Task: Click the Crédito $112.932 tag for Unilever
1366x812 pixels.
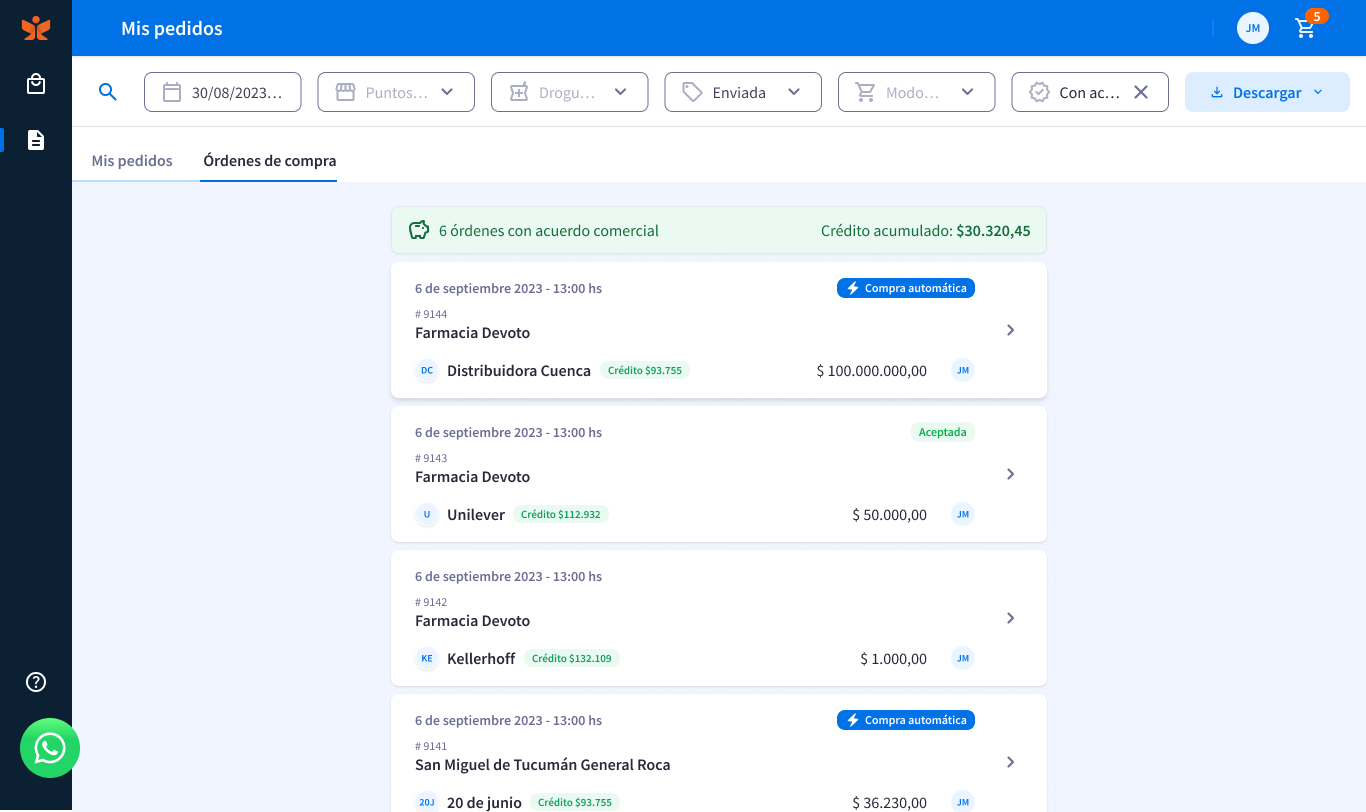Action: [561, 515]
